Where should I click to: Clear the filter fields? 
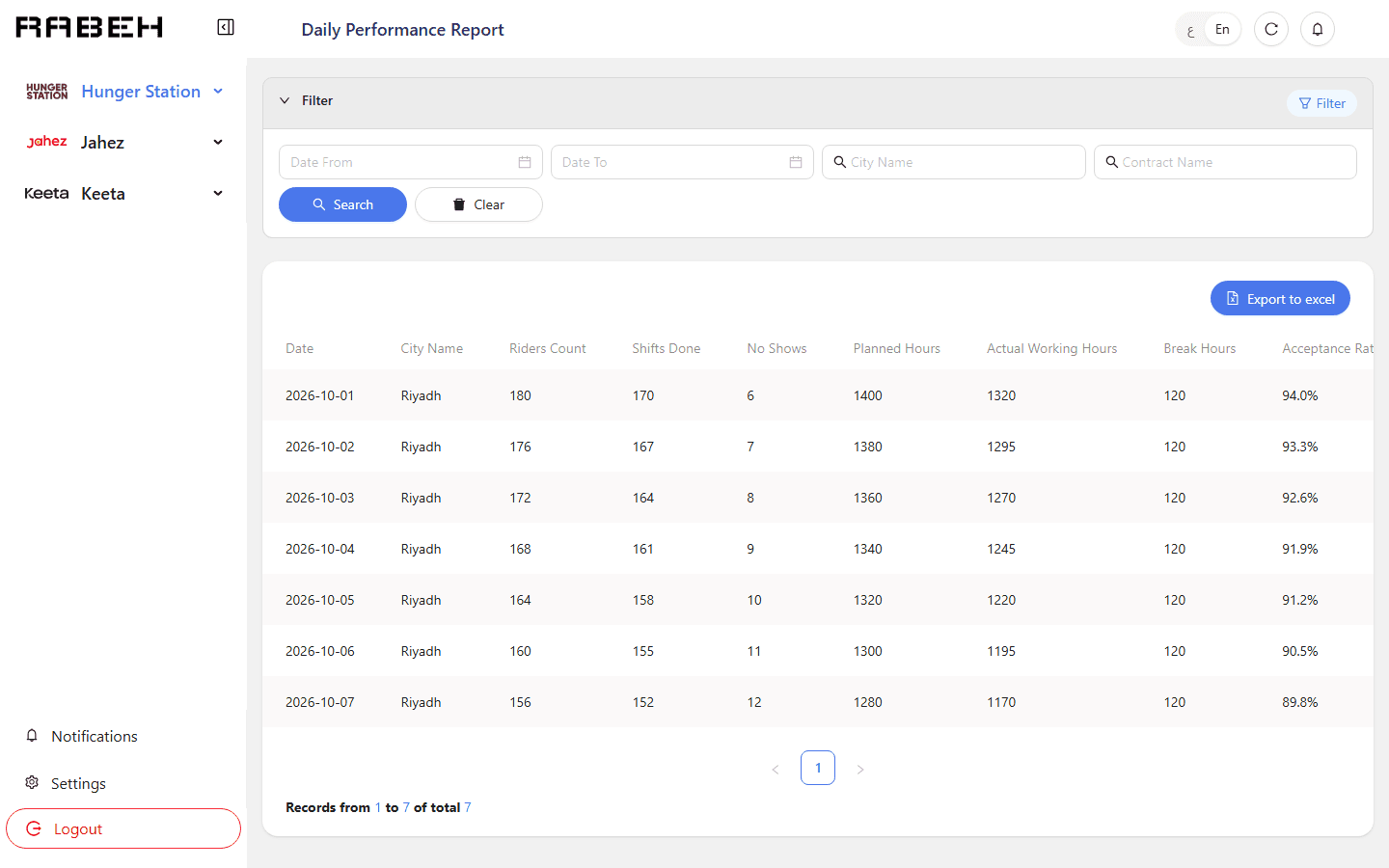(x=478, y=204)
